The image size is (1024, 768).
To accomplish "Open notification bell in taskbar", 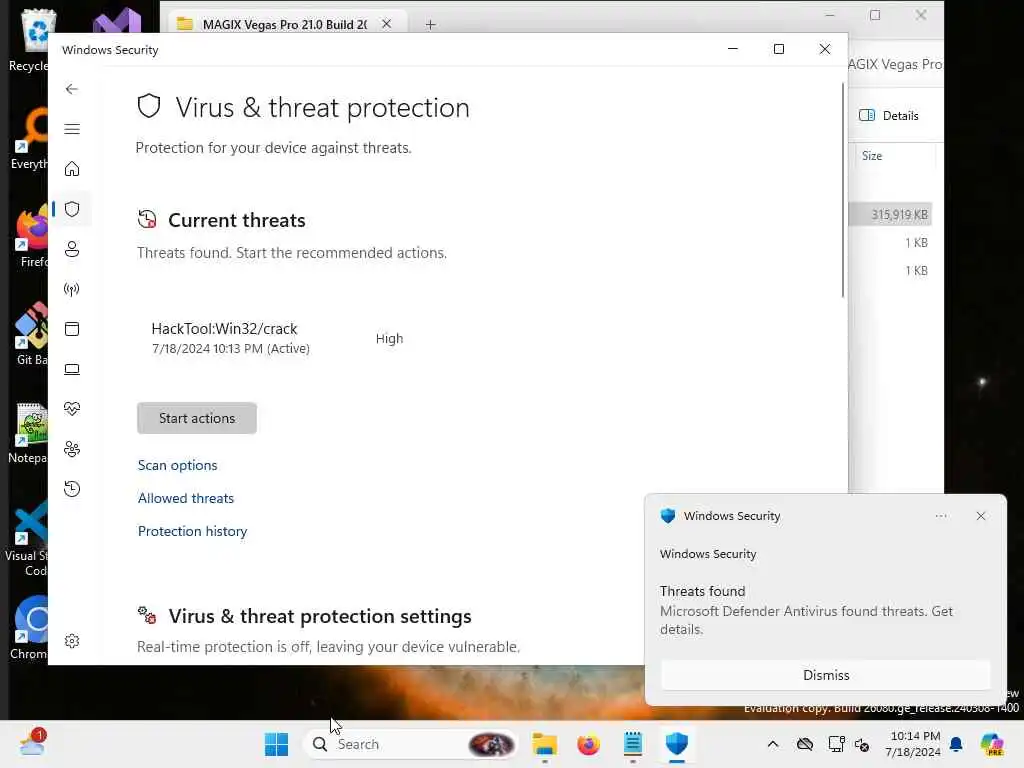I will [x=956, y=744].
